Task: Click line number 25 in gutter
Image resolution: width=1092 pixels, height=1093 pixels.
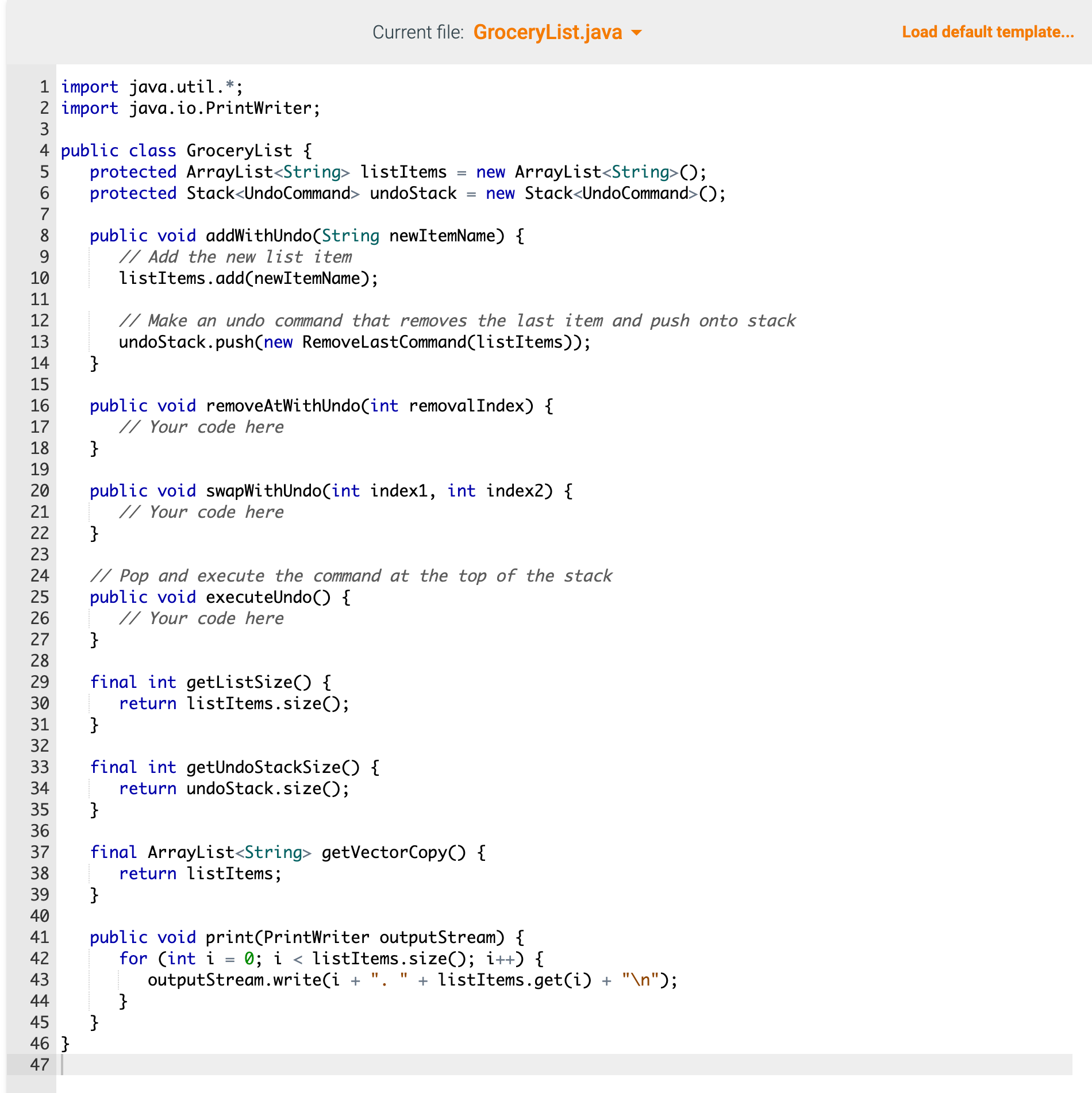Action: point(40,597)
